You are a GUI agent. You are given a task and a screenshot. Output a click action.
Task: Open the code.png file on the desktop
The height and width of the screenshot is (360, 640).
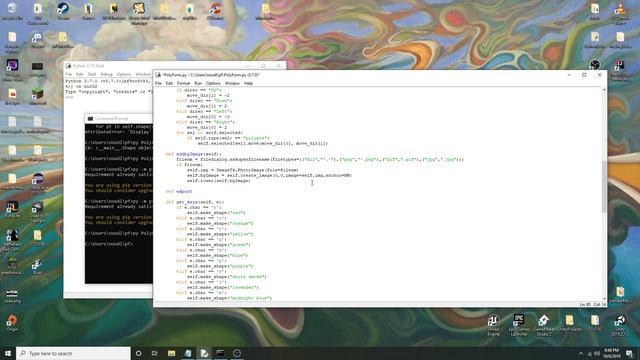12,296
